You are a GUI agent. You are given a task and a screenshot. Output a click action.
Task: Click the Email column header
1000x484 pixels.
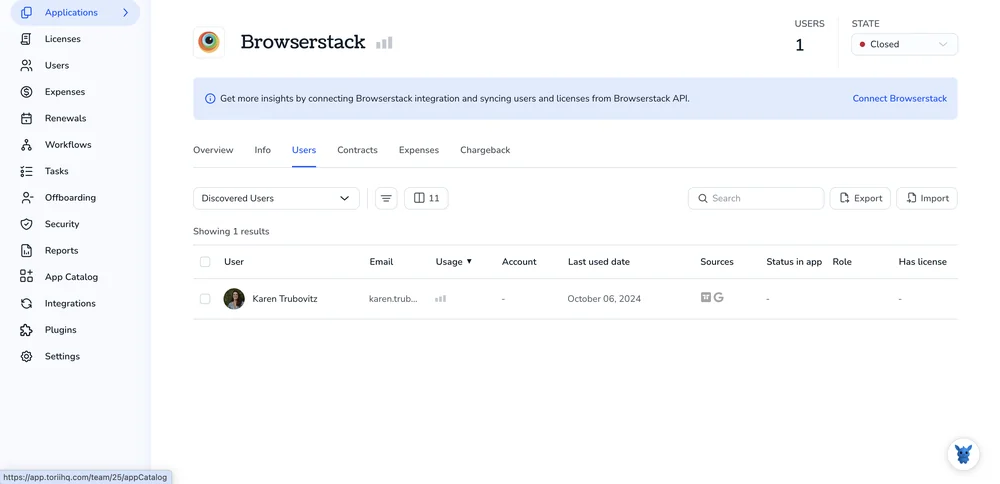coord(381,262)
